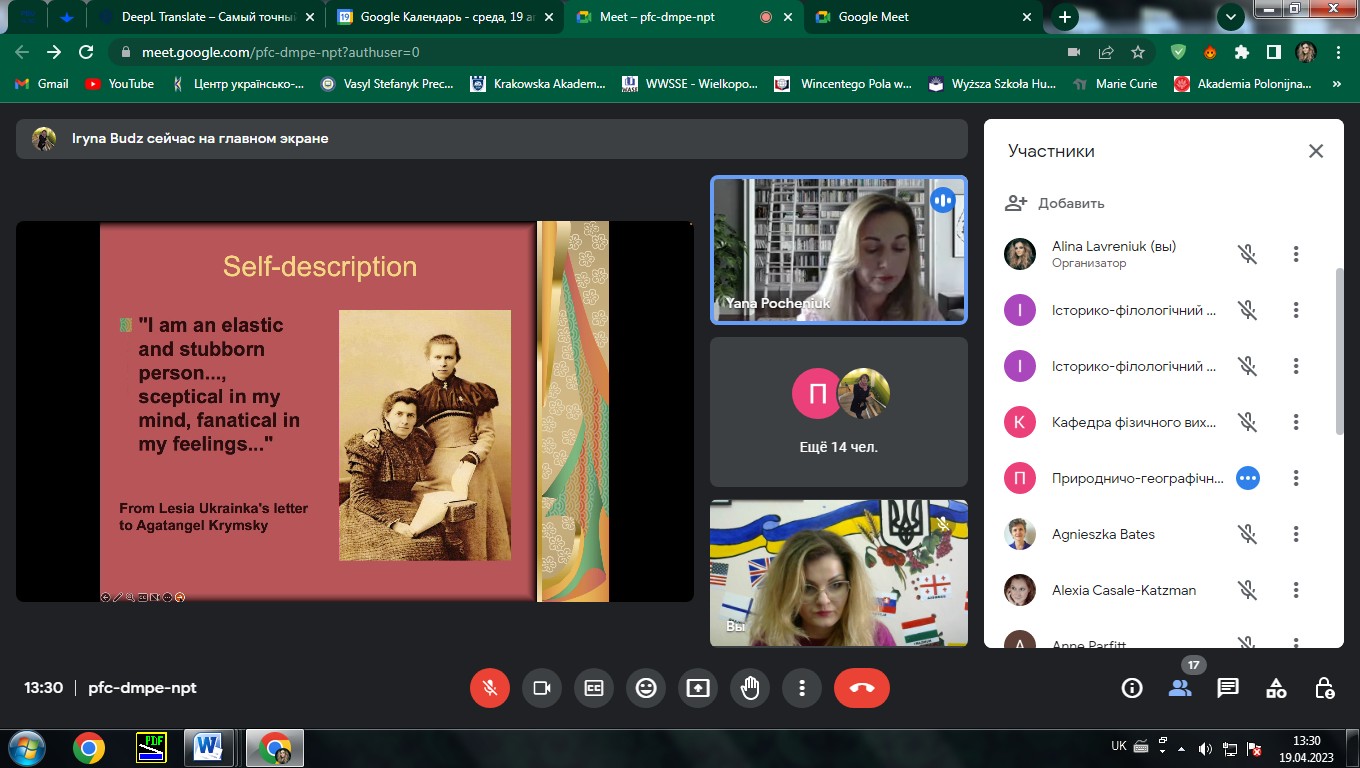1360x768 pixels.
Task: Go back in browser history
Action: tap(22, 52)
